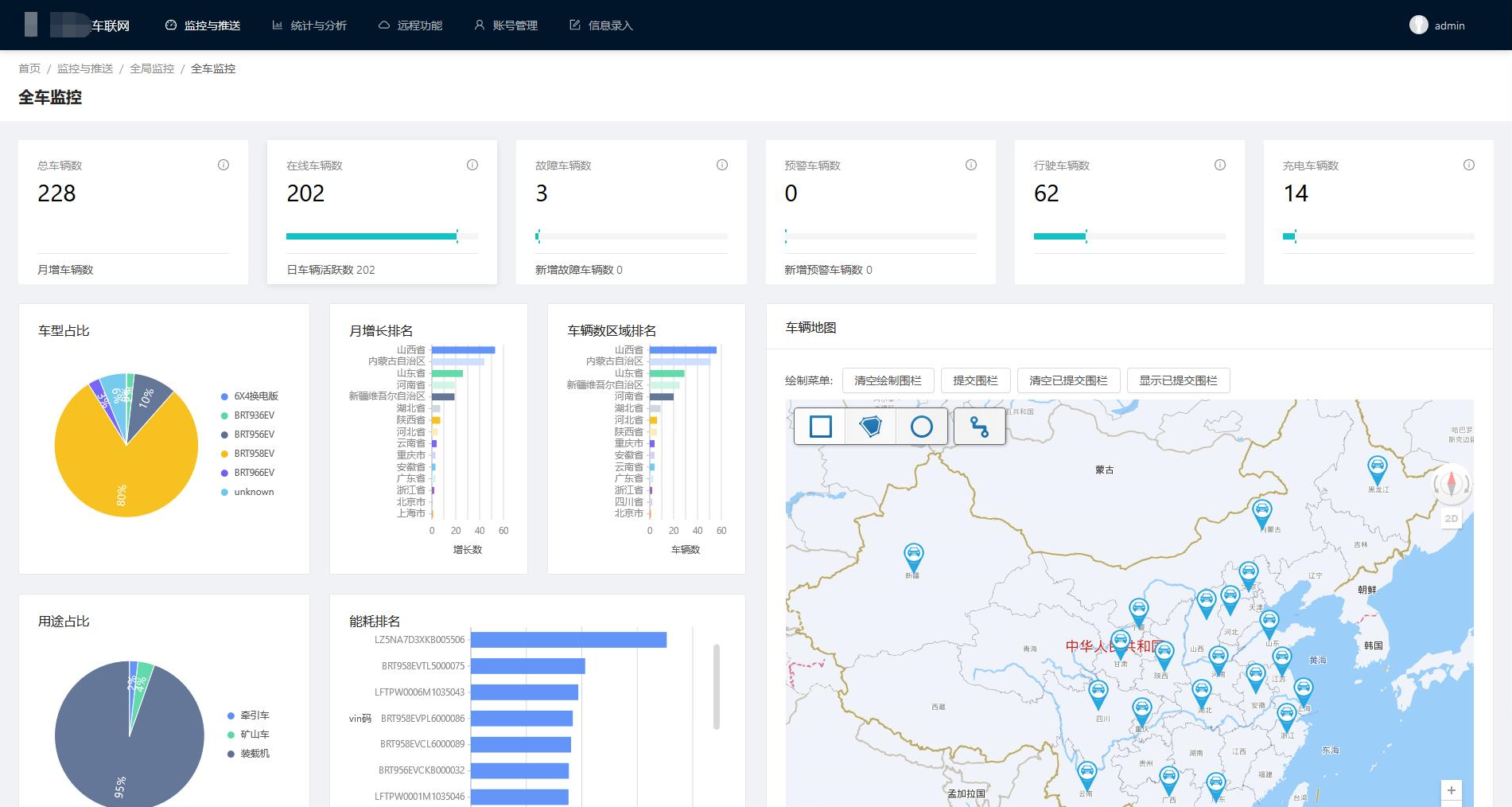This screenshot has width=1512, height=807.
Task: Click the total vehicle count 228
Action: [56, 193]
